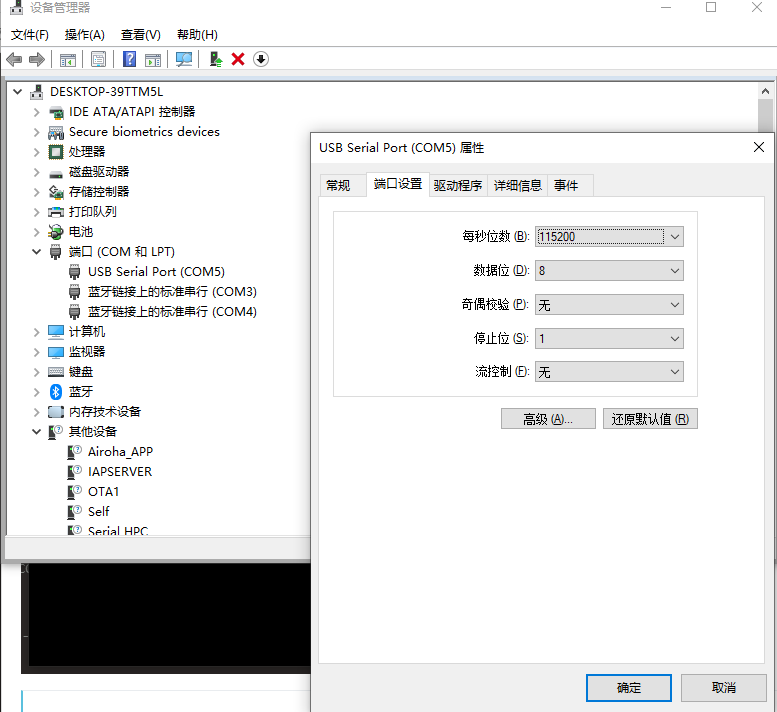Image resolution: width=777 pixels, height=712 pixels.
Task: Open the 查看(V) menu
Action: point(141,35)
